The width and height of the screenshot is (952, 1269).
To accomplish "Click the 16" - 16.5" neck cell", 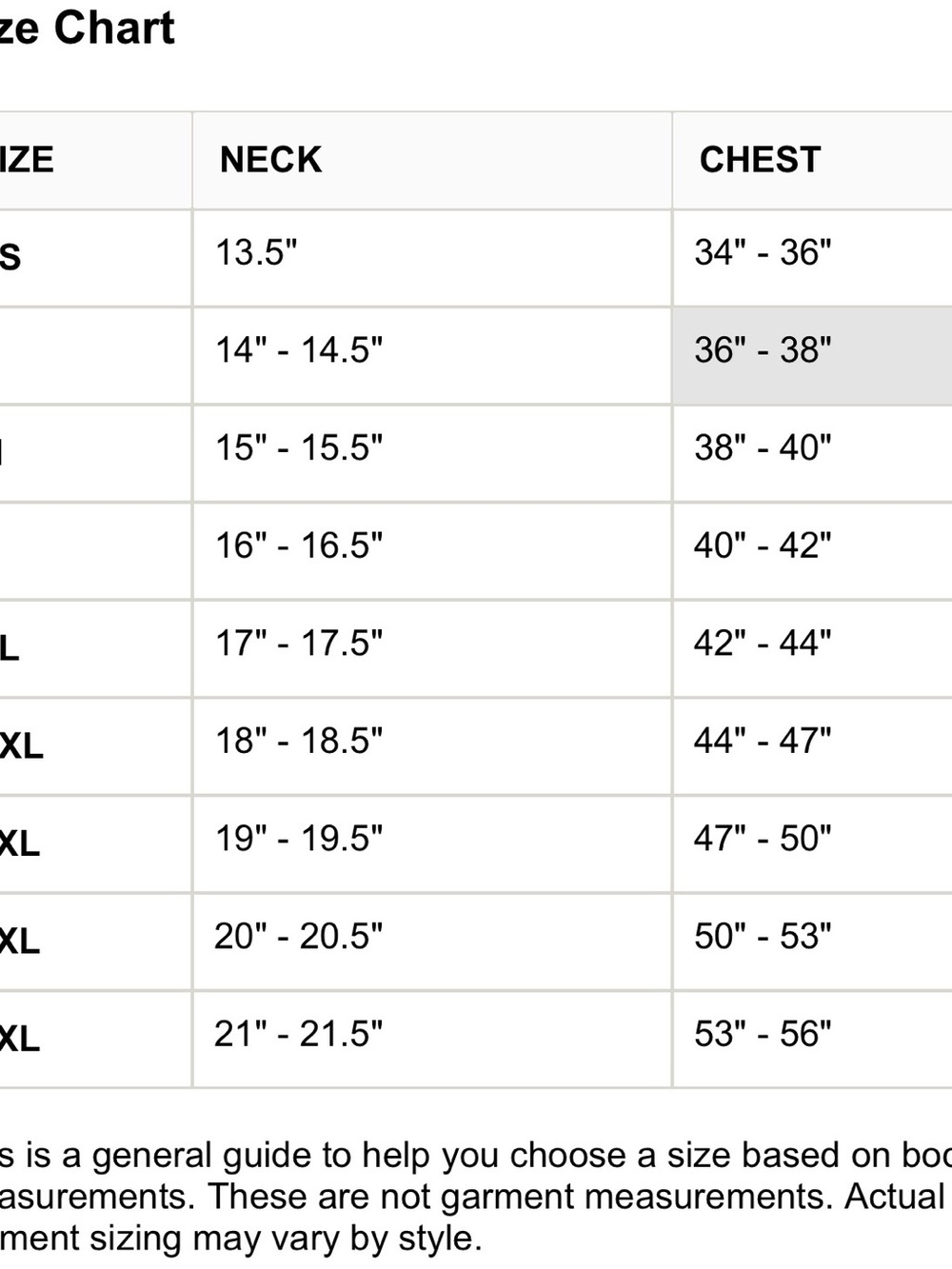I will [x=432, y=551].
